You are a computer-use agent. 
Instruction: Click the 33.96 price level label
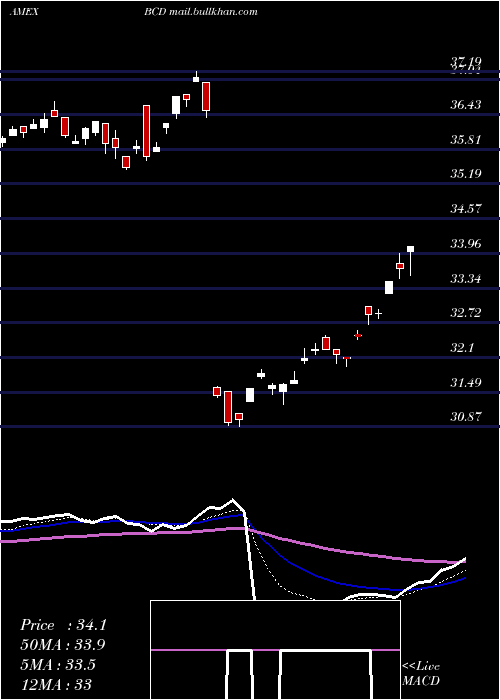click(466, 244)
